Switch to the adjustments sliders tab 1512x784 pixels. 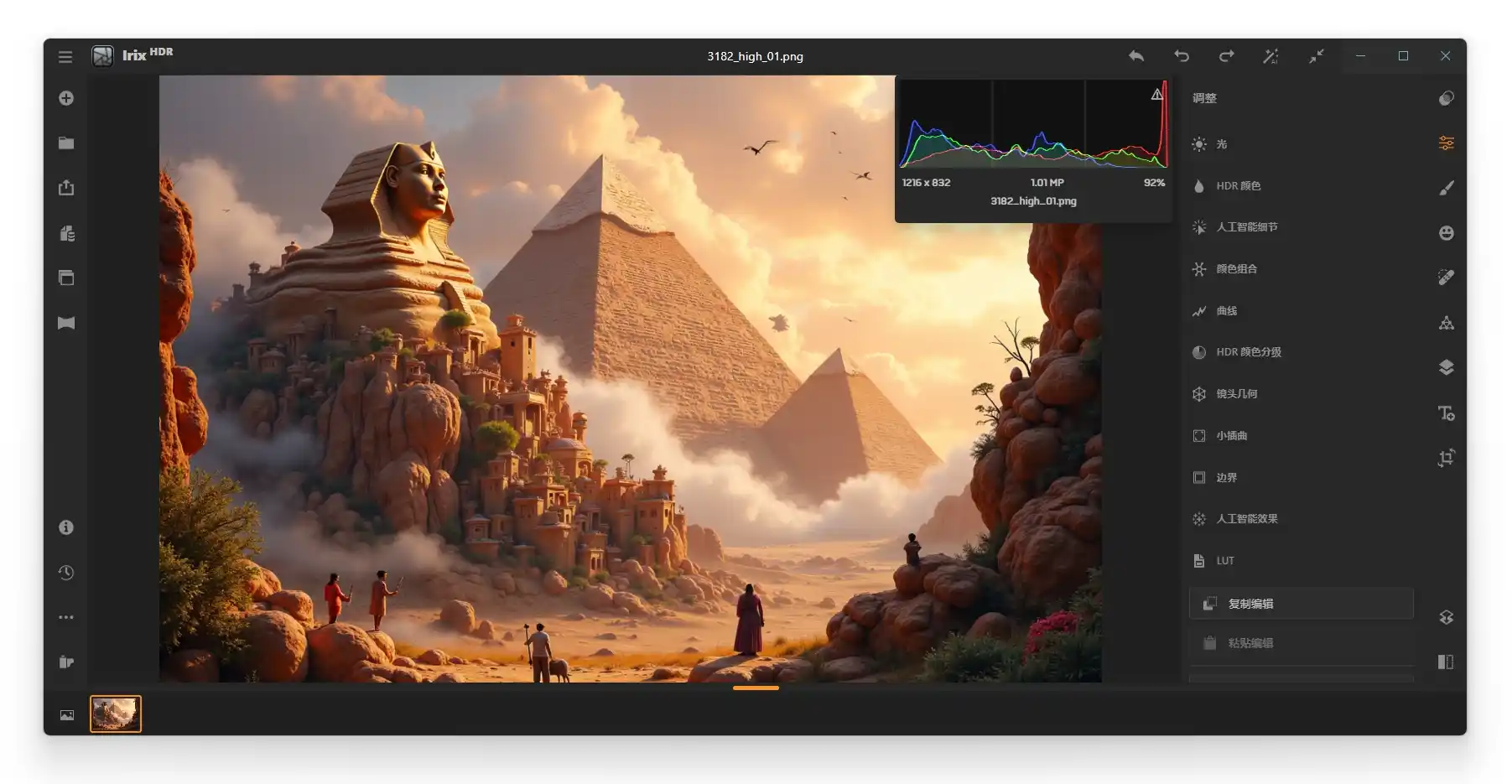click(x=1446, y=143)
